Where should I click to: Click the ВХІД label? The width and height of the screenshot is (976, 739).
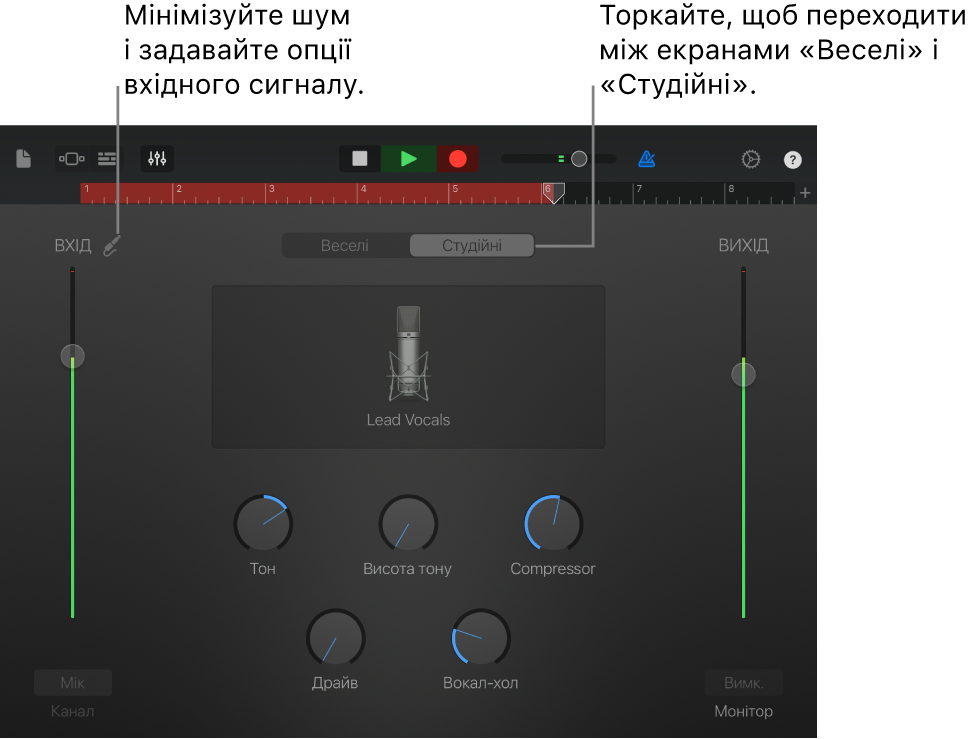point(73,246)
